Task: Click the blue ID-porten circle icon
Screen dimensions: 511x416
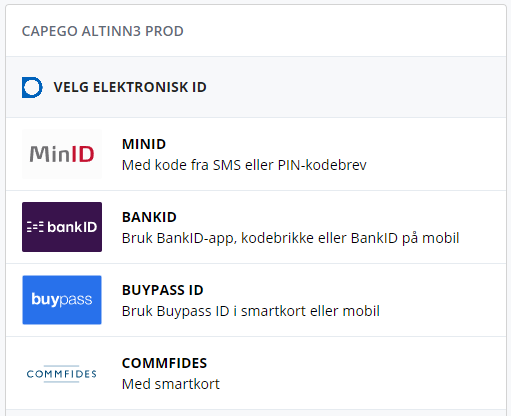Action: click(32, 87)
